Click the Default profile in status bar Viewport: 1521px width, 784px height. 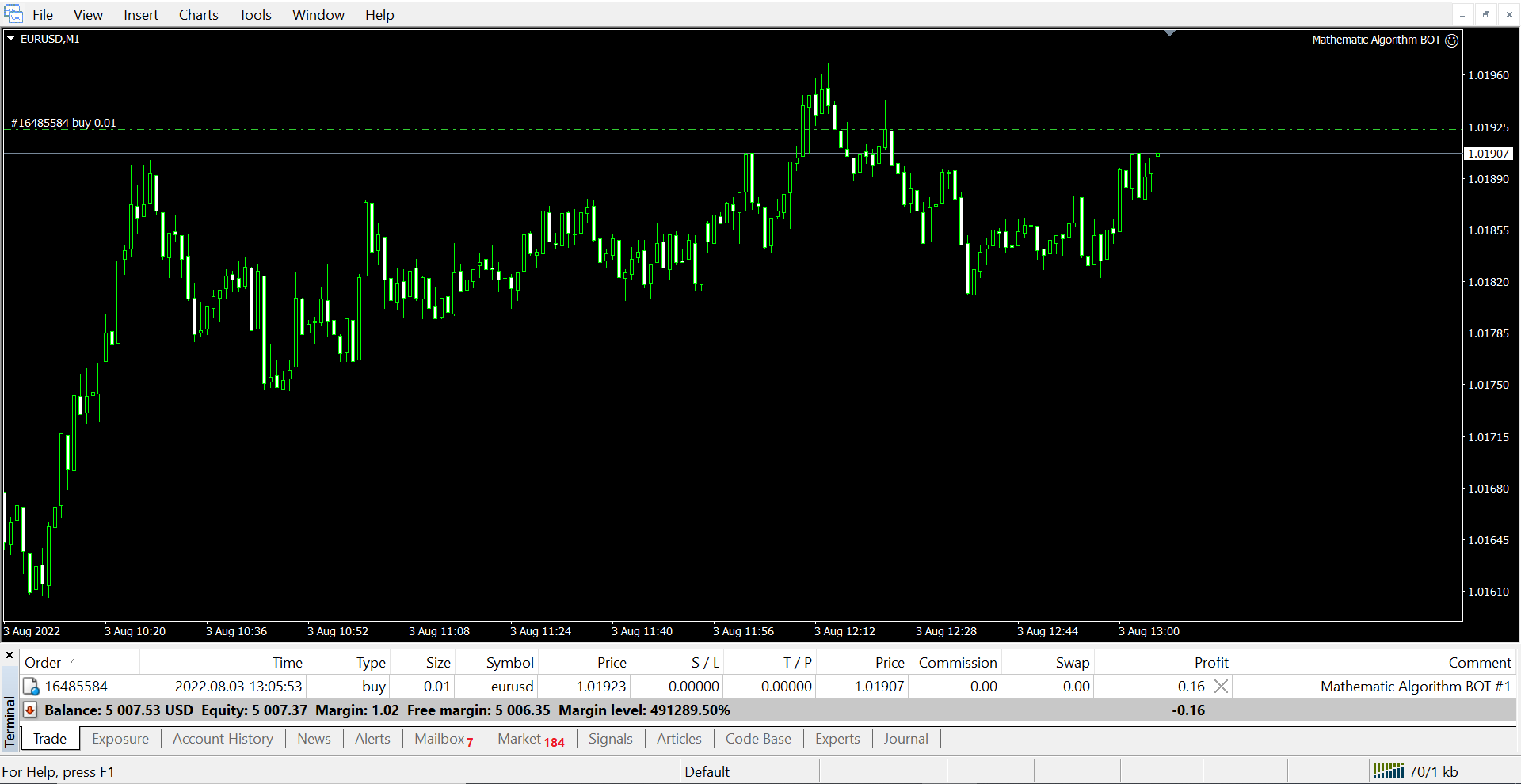(x=707, y=772)
